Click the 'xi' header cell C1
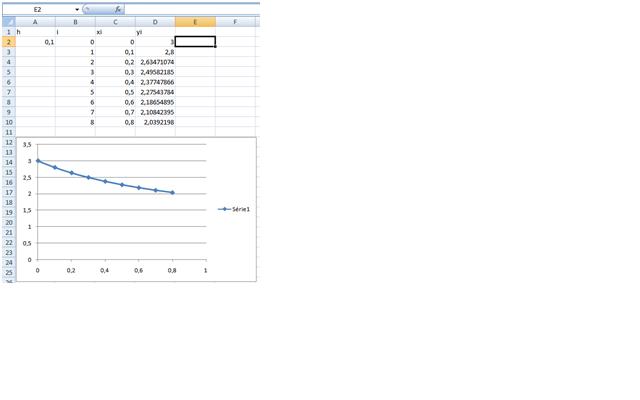Image resolution: width=640 pixels, height=400 pixels. [115, 32]
